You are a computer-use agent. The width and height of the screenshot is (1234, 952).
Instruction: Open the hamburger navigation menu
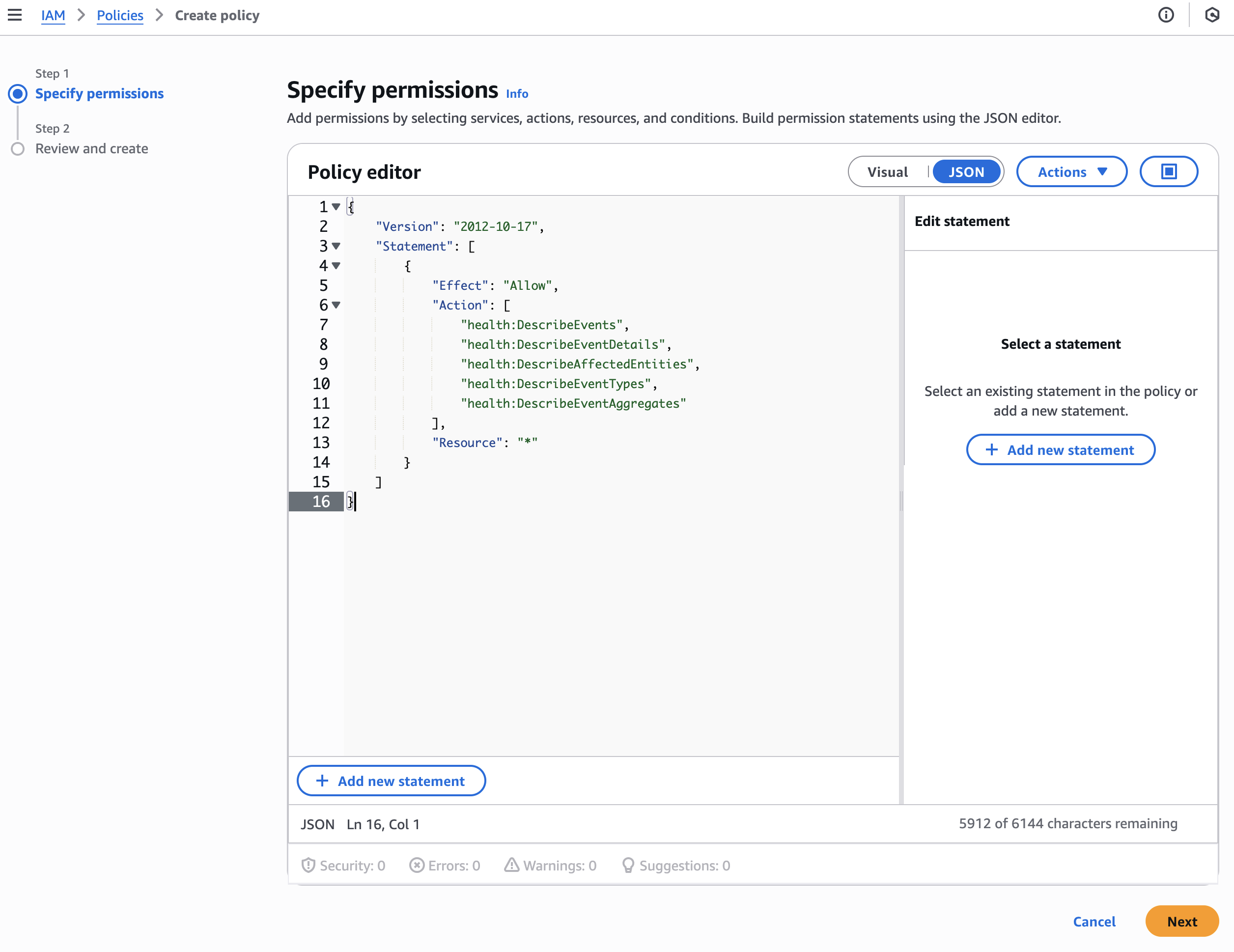15,15
